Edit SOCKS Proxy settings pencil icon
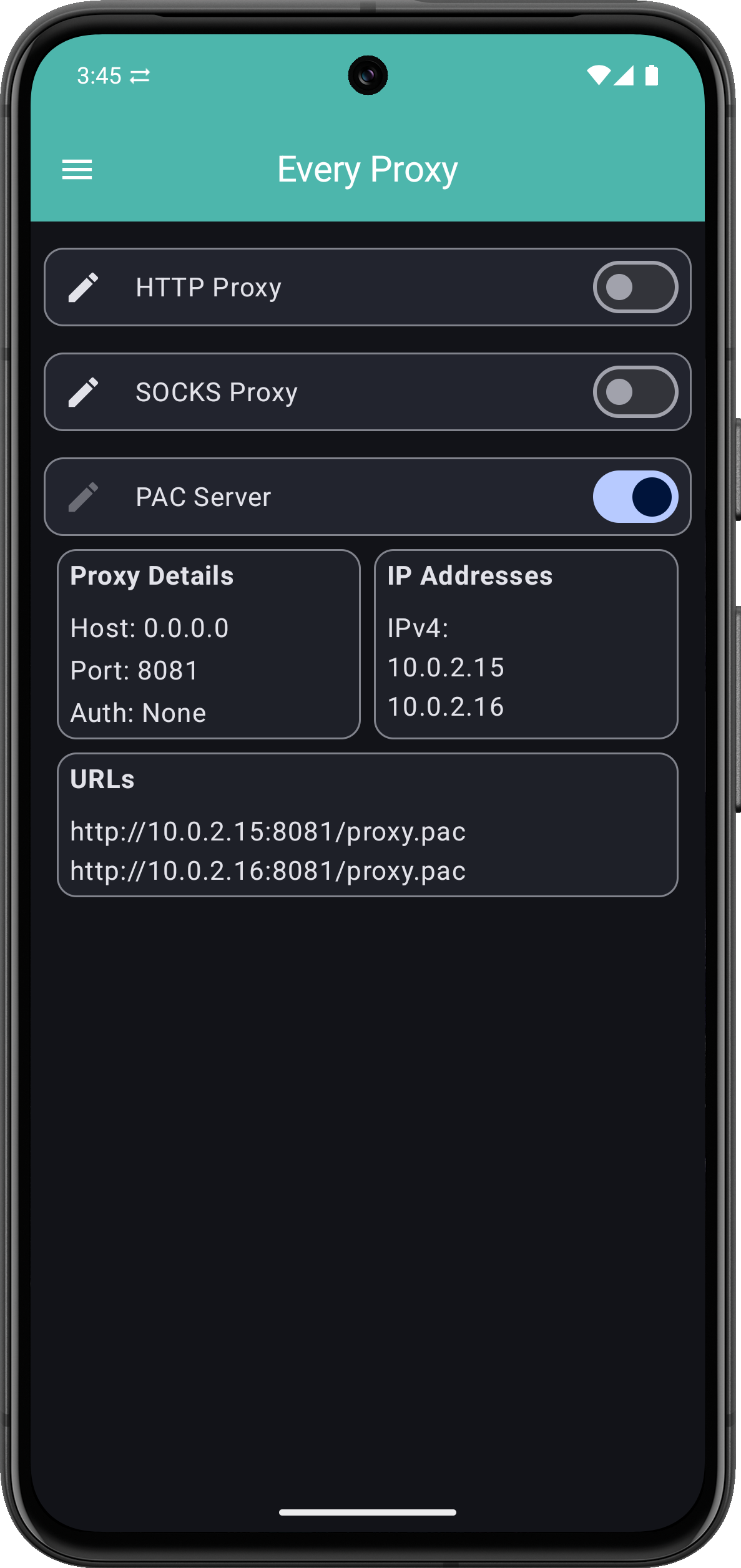The width and height of the screenshot is (741, 1568). (x=83, y=392)
